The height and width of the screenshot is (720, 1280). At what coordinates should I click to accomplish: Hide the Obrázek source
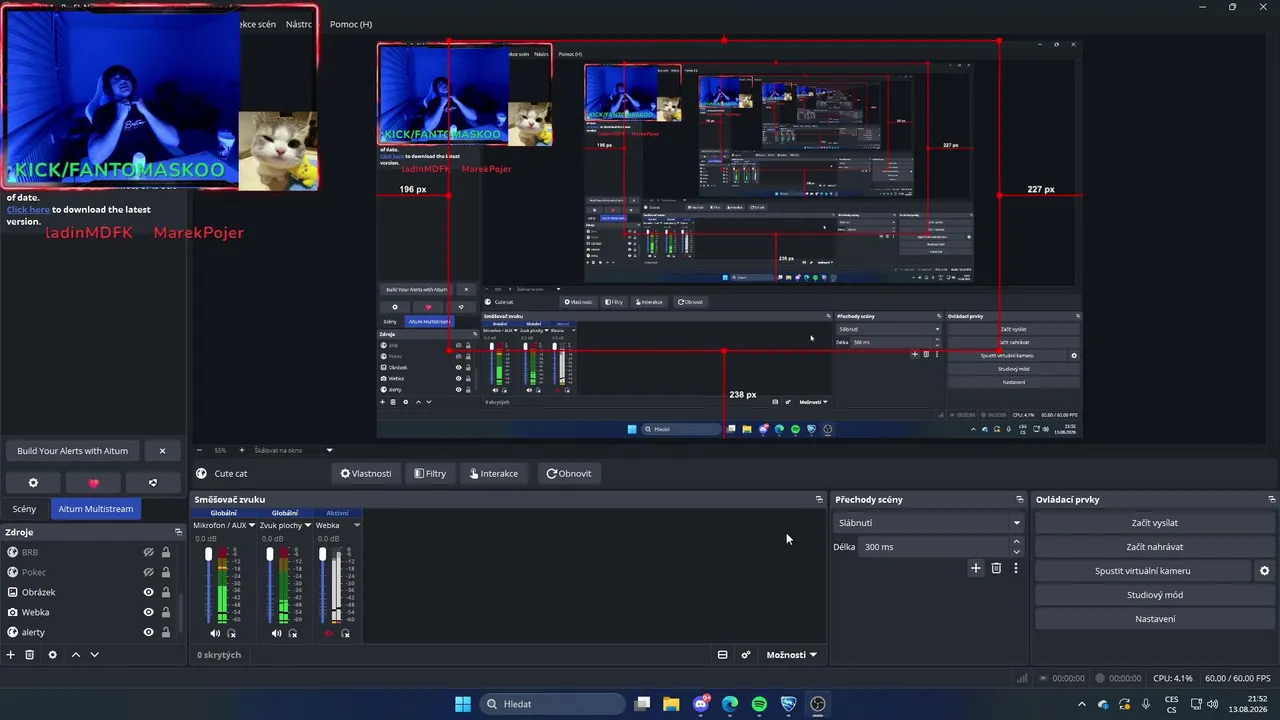point(148,592)
